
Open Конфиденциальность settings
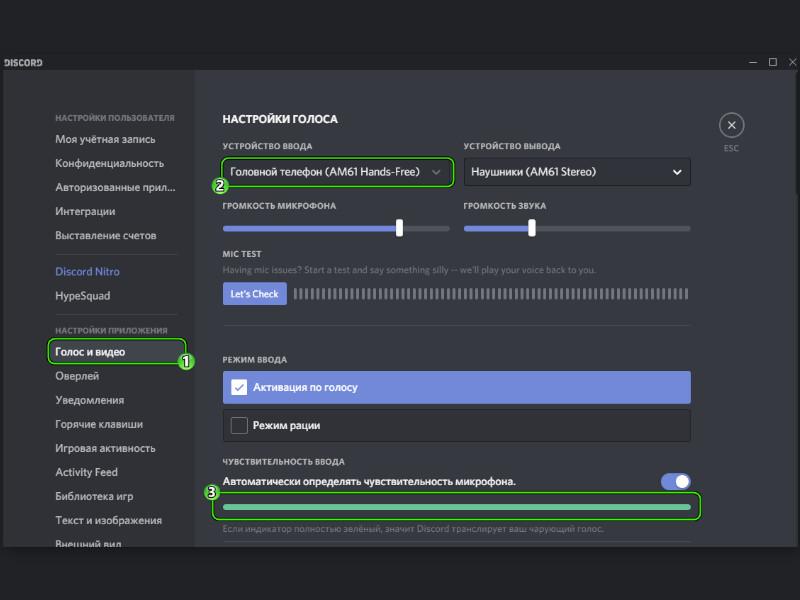[x=110, y=163]
